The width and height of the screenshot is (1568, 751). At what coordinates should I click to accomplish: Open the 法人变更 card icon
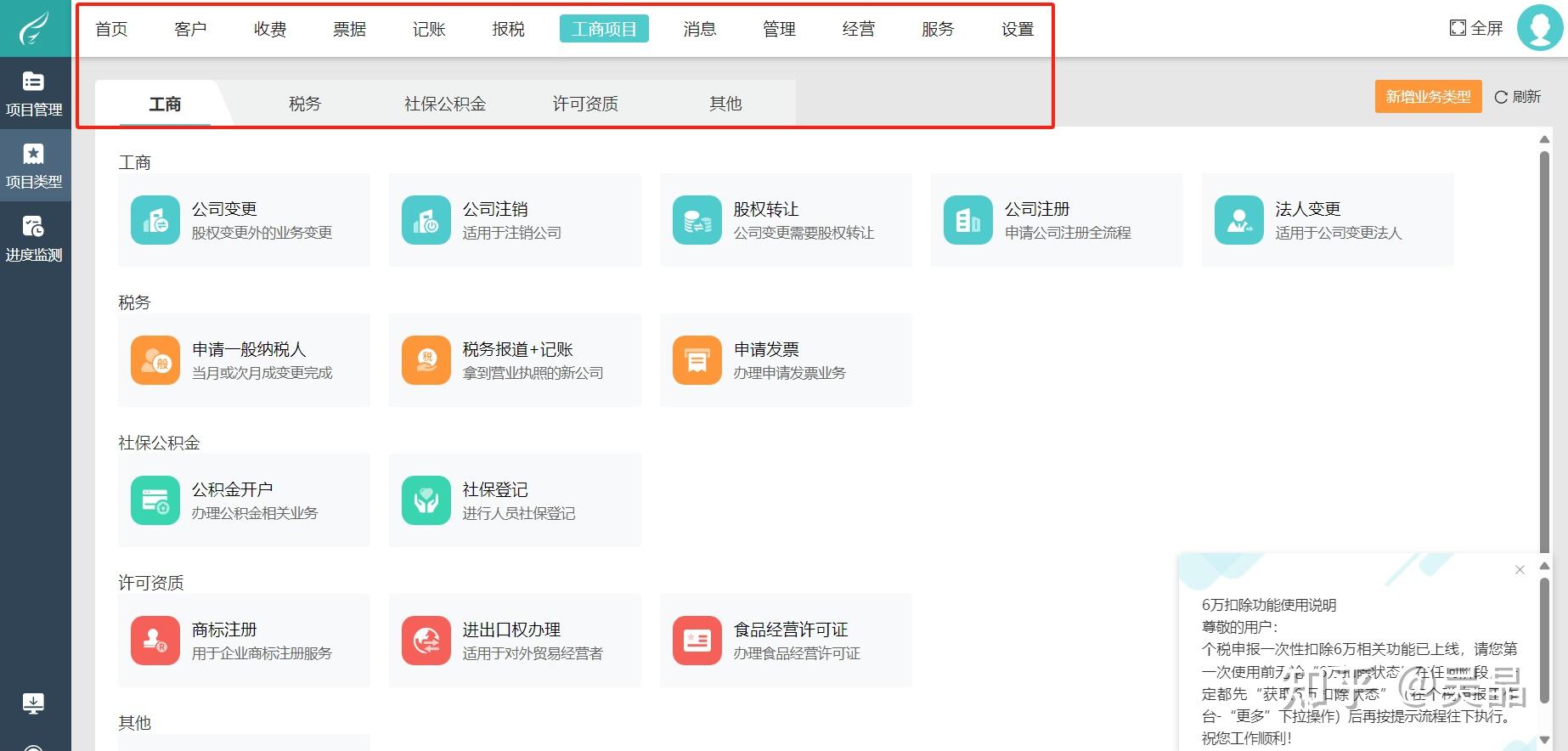pyautogui.click(x=1239, y=220)
